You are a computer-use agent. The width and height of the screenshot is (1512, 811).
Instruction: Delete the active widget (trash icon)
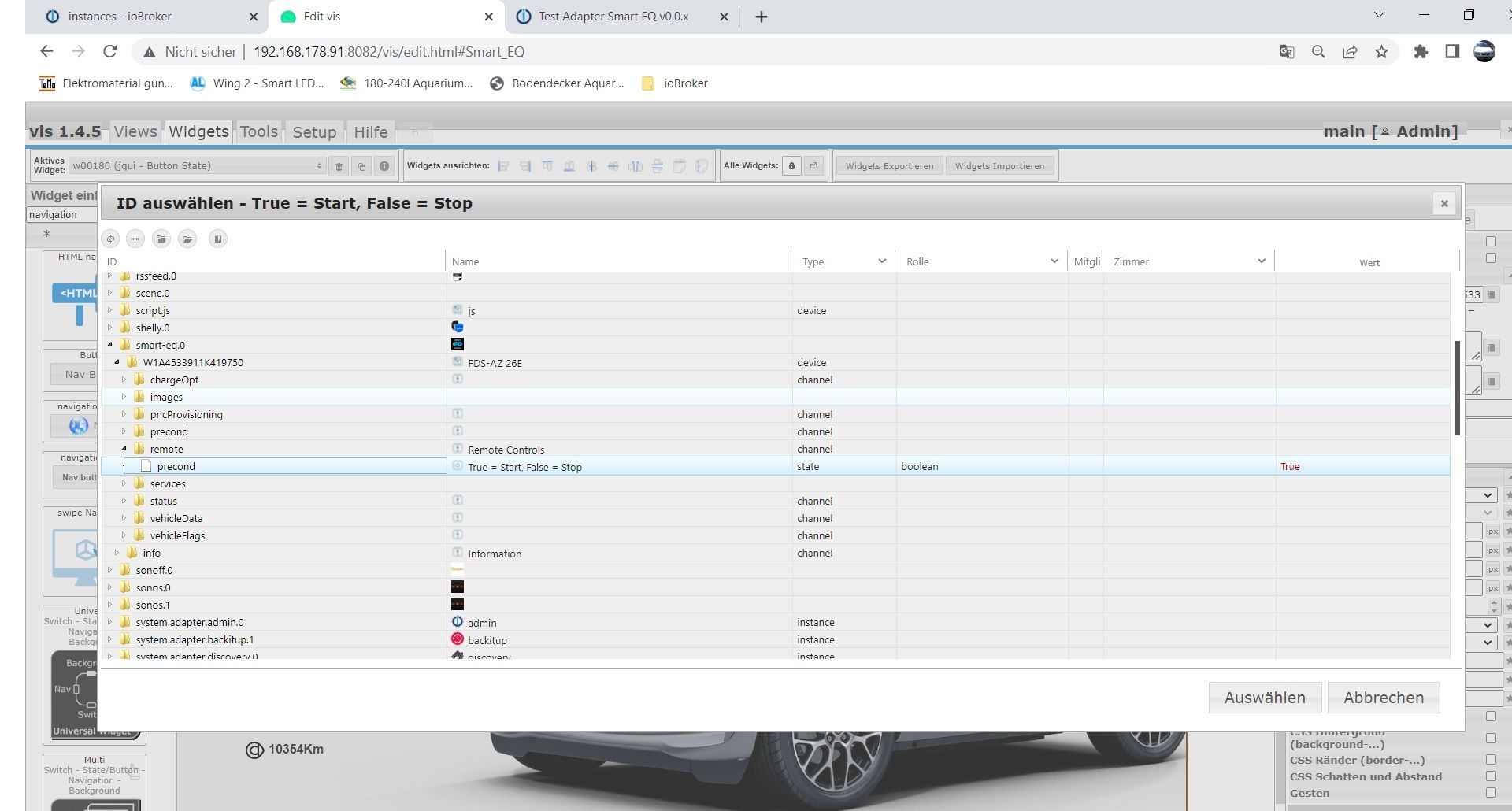pos(339,166)
